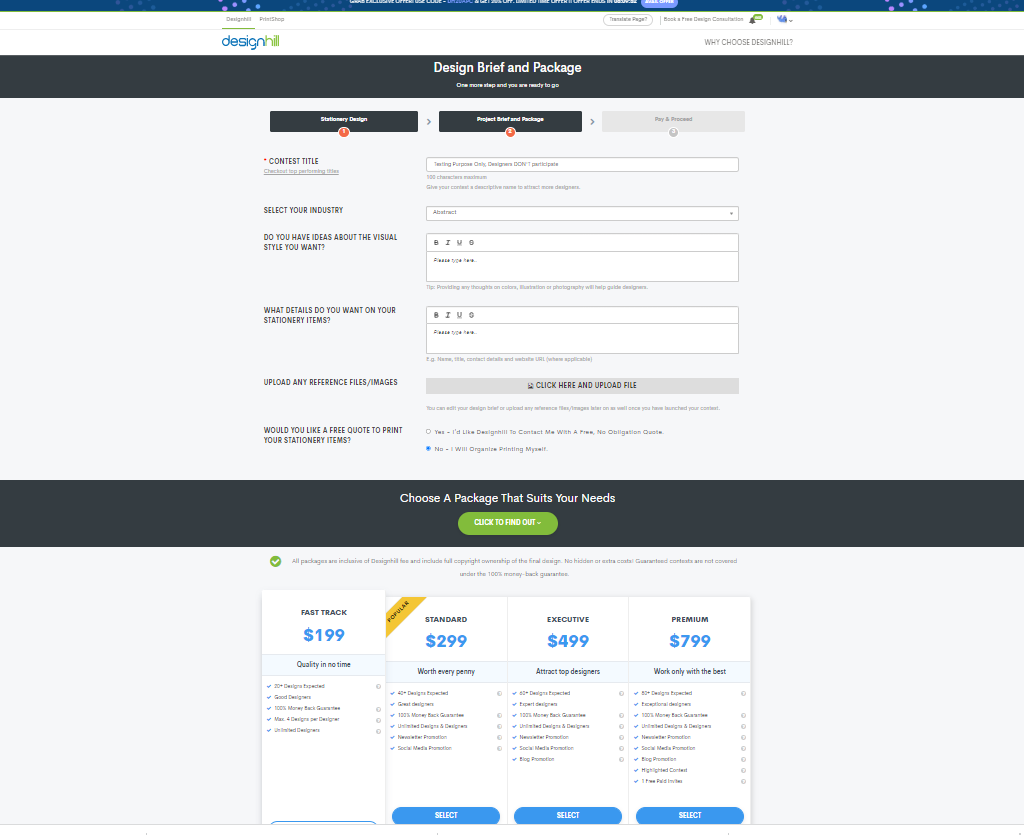Click info icon for Premium Blog Promotion
The height and width of the screenshot is (835, 1024).
pyautogui.click(x=743, y=760)
